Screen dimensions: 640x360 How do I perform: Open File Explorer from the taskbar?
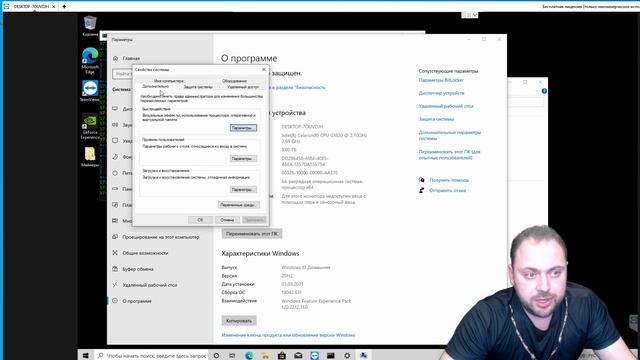pos(265,356)
